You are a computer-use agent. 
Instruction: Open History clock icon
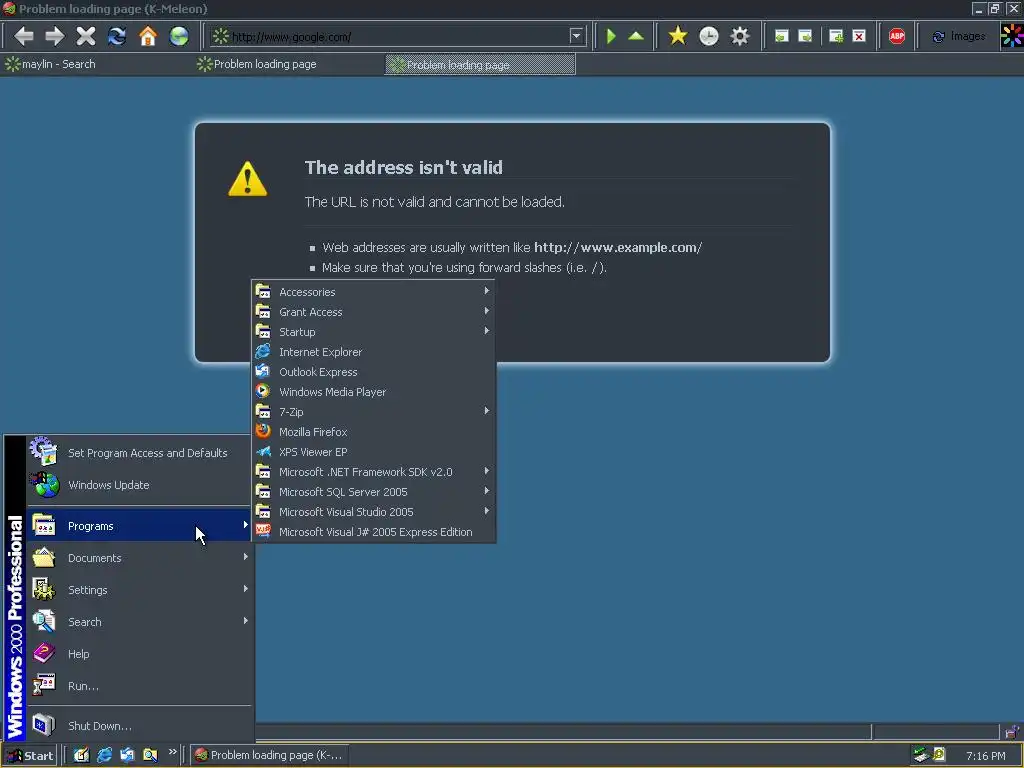(709, 36)
